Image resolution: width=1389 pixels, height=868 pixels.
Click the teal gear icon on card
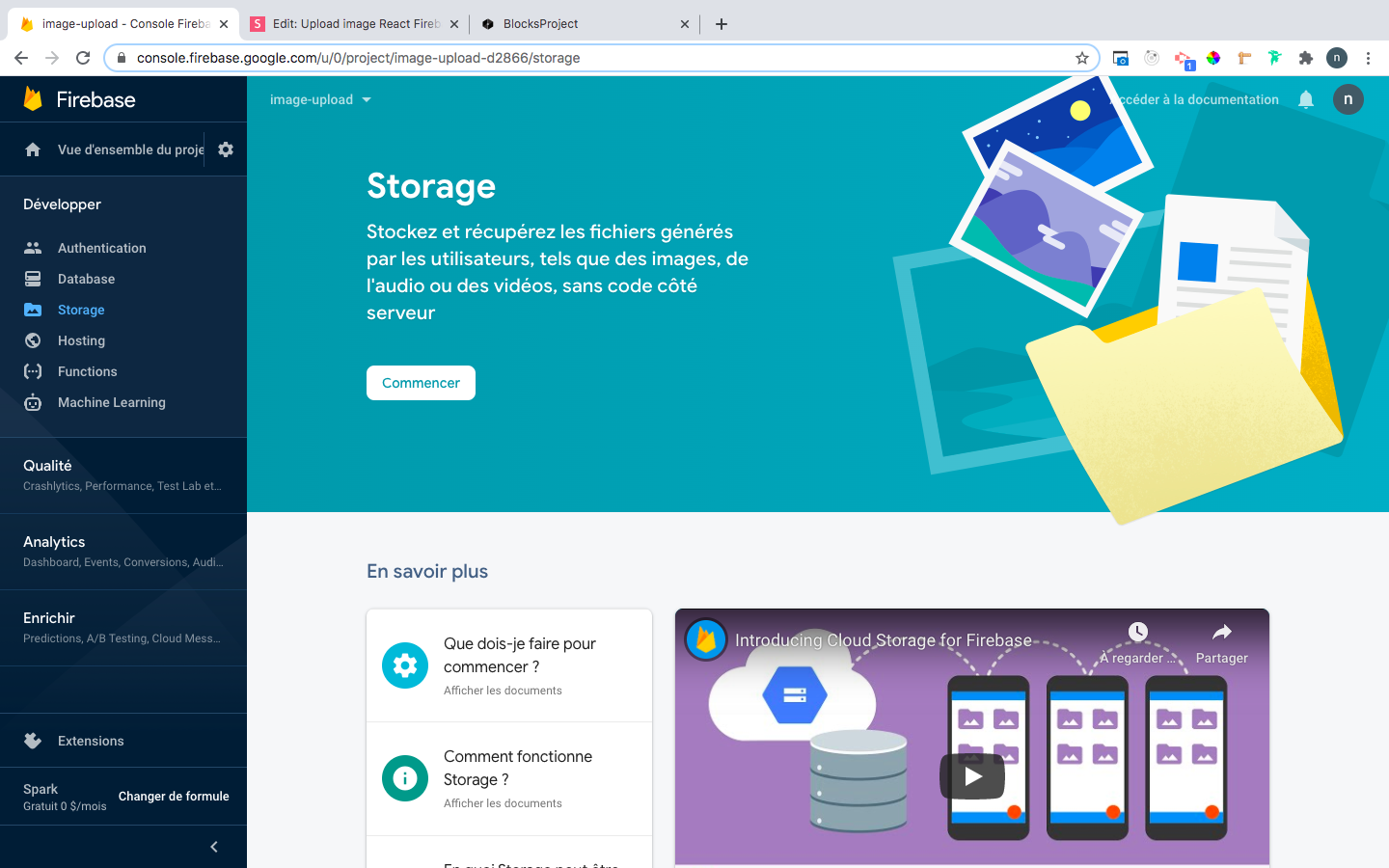click(405, 665)
